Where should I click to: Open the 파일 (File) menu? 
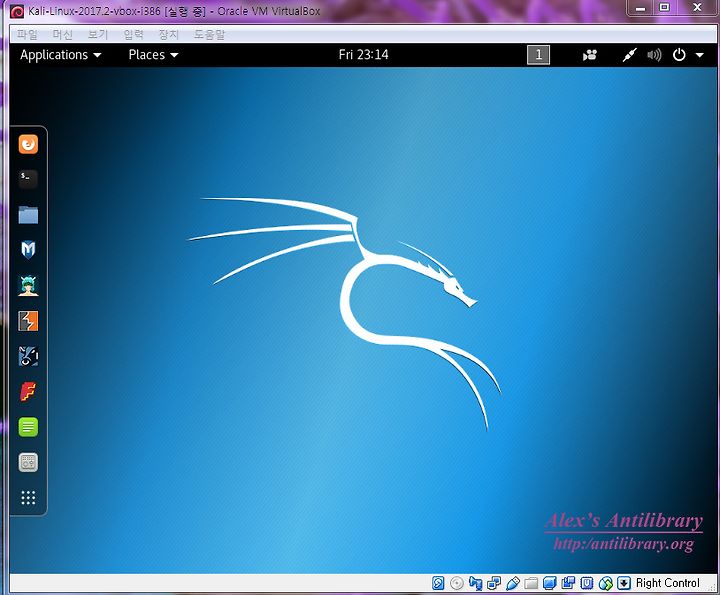point(27,34)
